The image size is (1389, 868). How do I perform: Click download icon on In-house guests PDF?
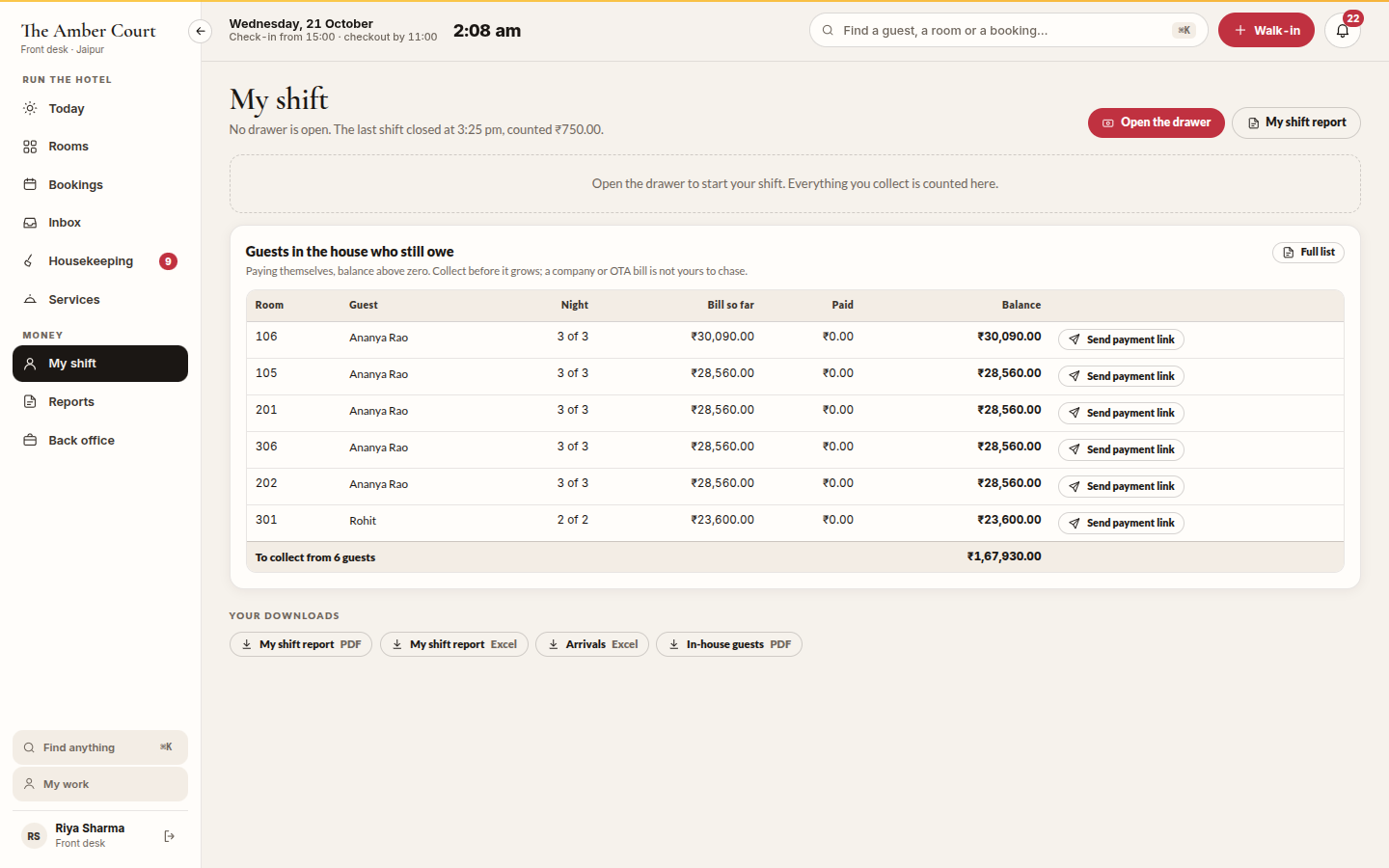tap(674, 644)
